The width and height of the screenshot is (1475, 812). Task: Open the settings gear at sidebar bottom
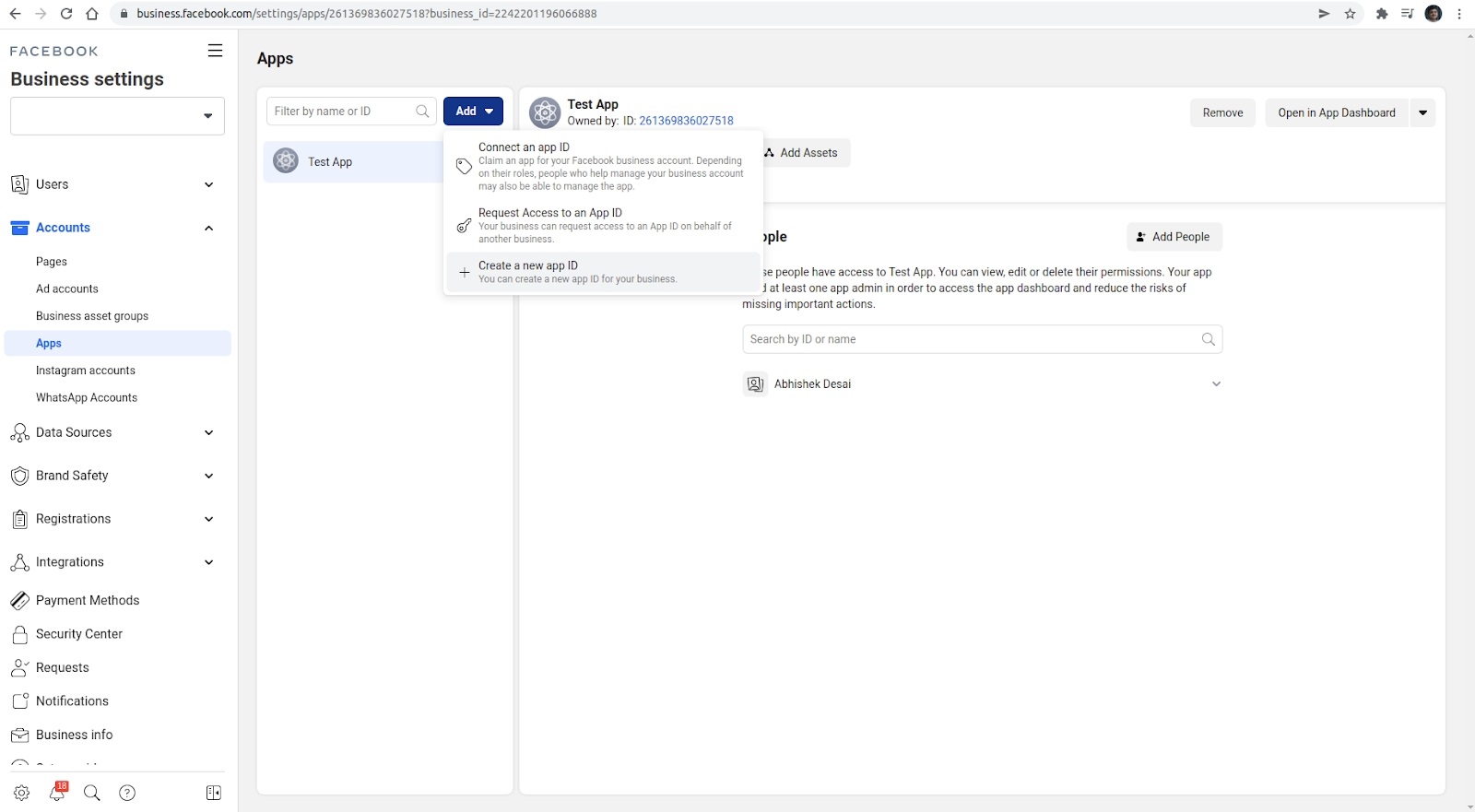point(21,793)
